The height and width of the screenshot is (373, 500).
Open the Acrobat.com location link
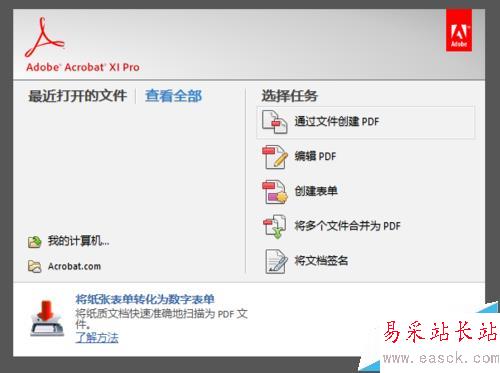pyautogui.click(x=74, y=266)
